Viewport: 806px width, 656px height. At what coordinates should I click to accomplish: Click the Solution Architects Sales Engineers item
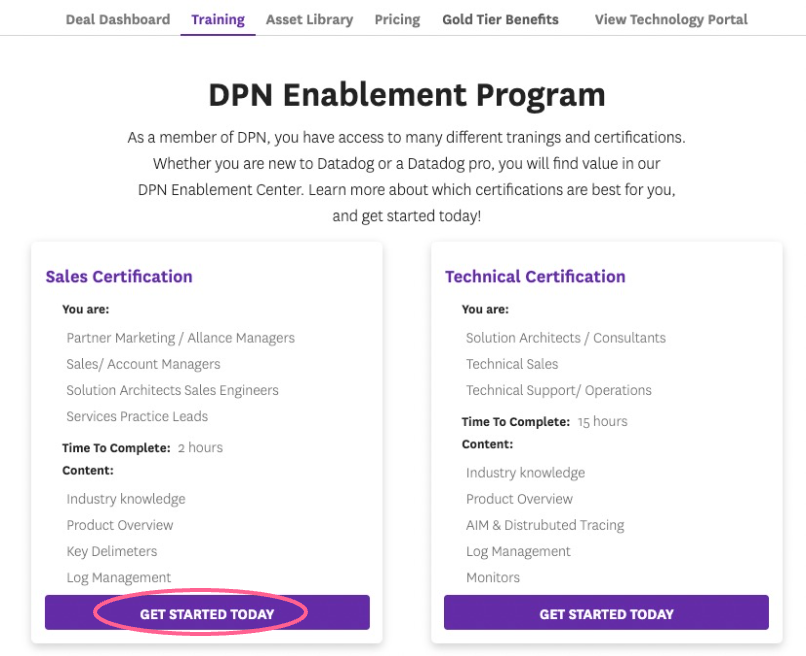point(172,390)
